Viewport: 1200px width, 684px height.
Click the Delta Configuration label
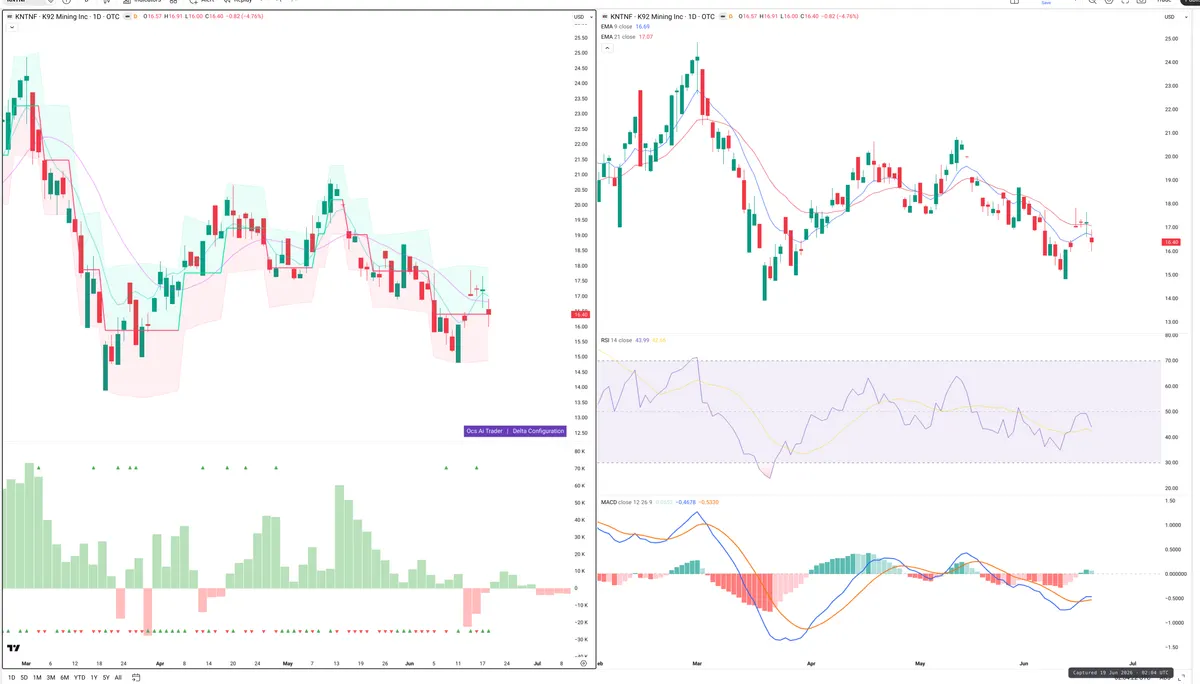click(538, 431)
